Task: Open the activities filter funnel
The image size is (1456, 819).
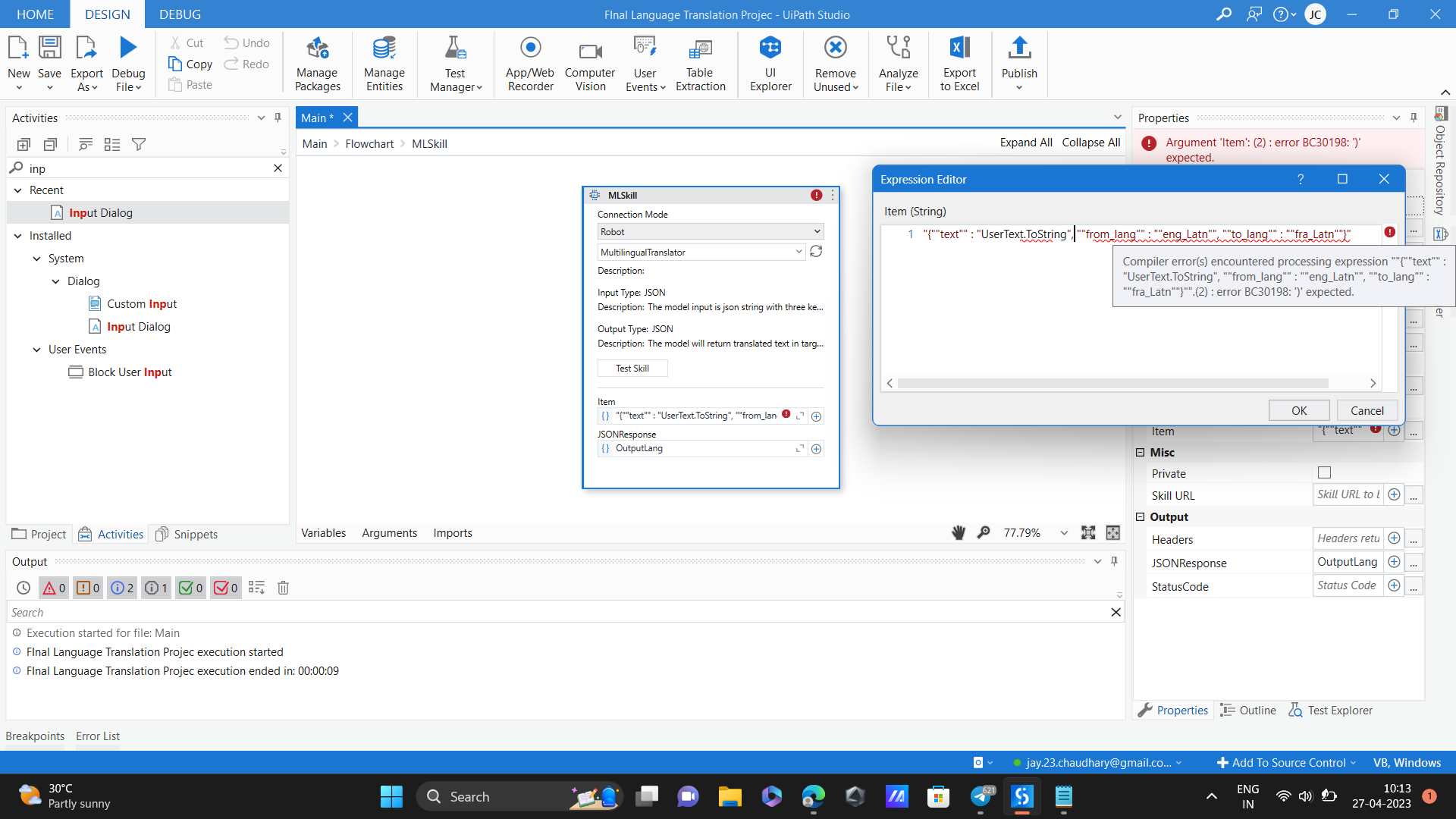Action: [x=139, y=144]
